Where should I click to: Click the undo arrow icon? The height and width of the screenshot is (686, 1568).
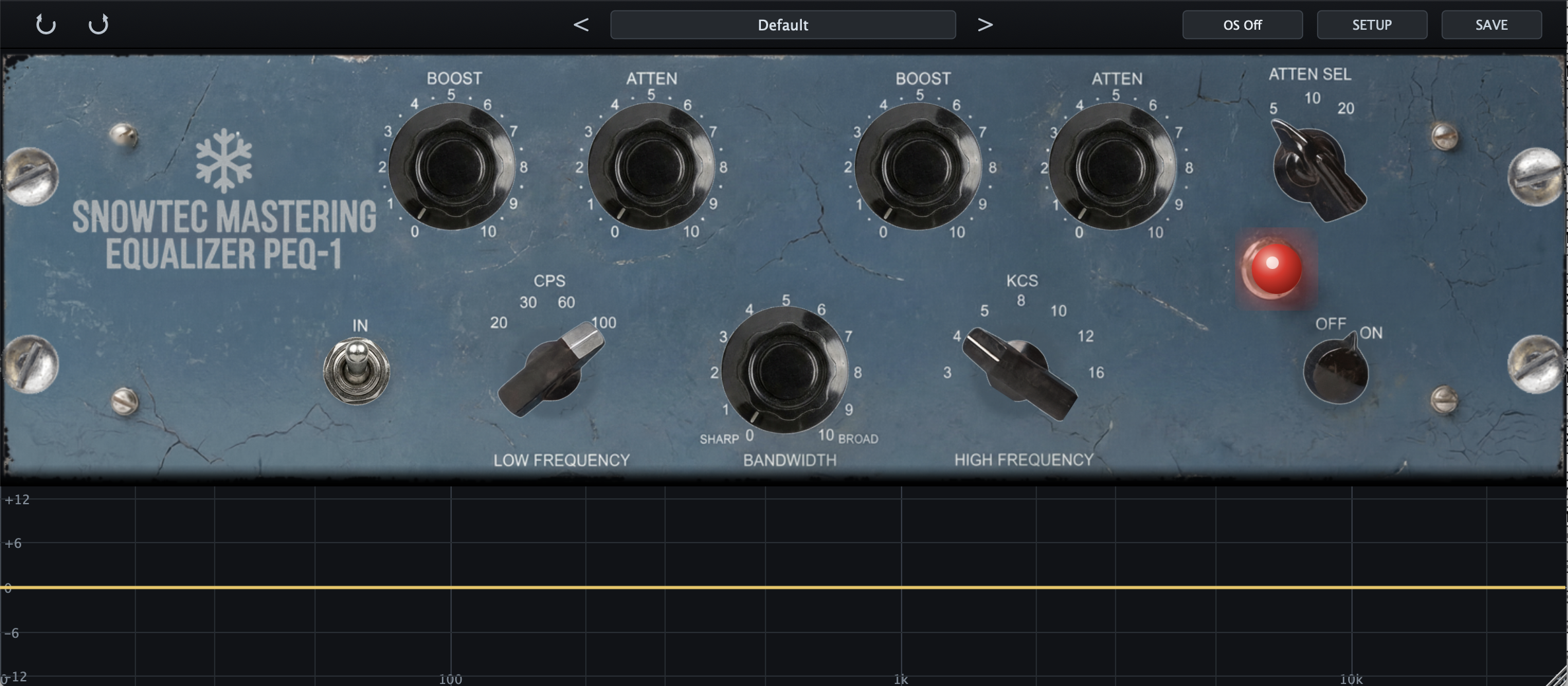[x=46, y=24]
